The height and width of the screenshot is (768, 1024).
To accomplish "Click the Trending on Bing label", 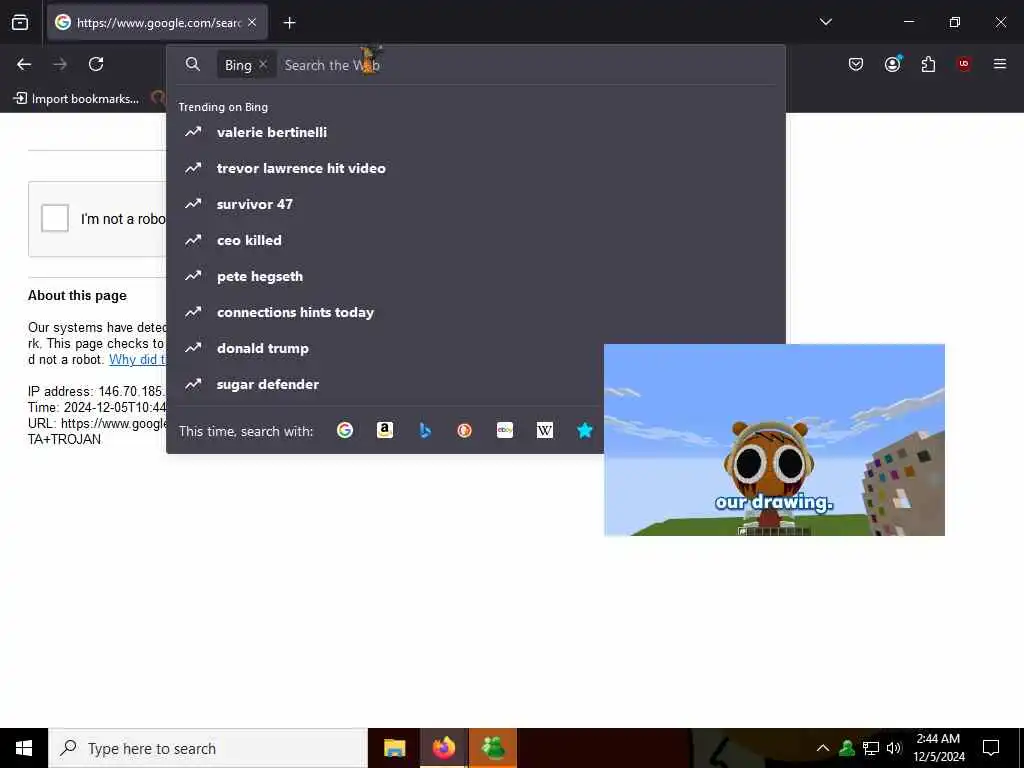I will coord(223,106).
